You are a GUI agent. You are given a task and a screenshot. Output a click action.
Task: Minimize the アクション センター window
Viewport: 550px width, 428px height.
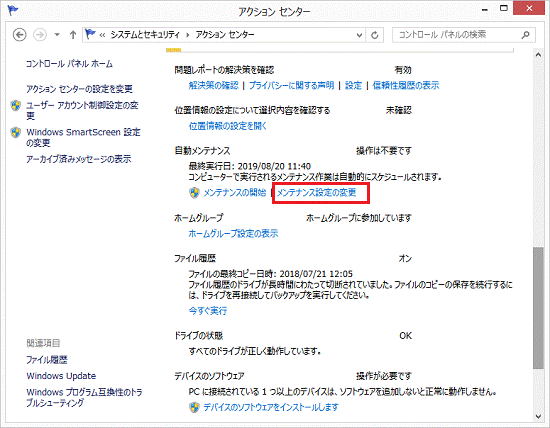(485, 9)
